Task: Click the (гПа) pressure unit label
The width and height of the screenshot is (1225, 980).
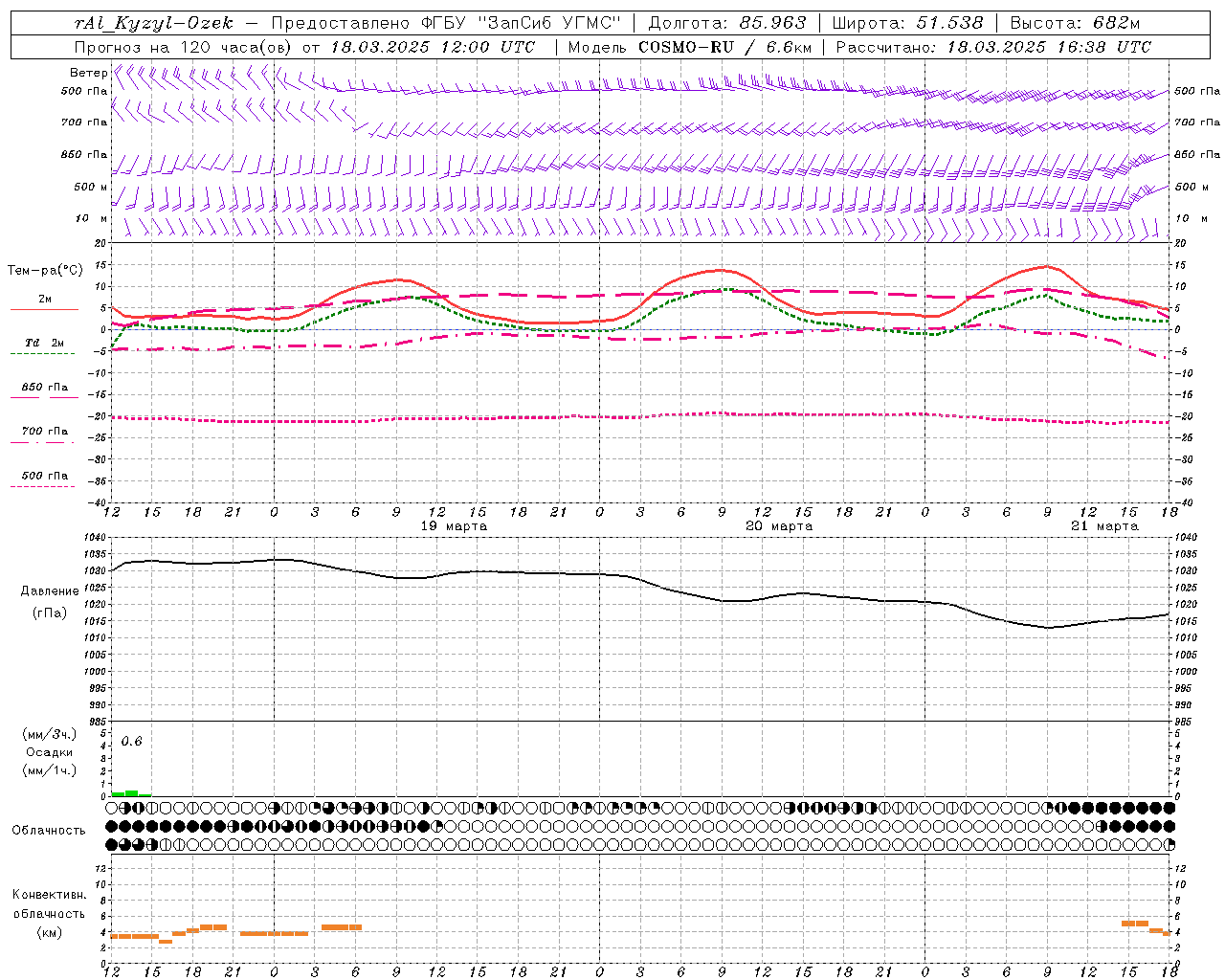Action: pos(50,613)
